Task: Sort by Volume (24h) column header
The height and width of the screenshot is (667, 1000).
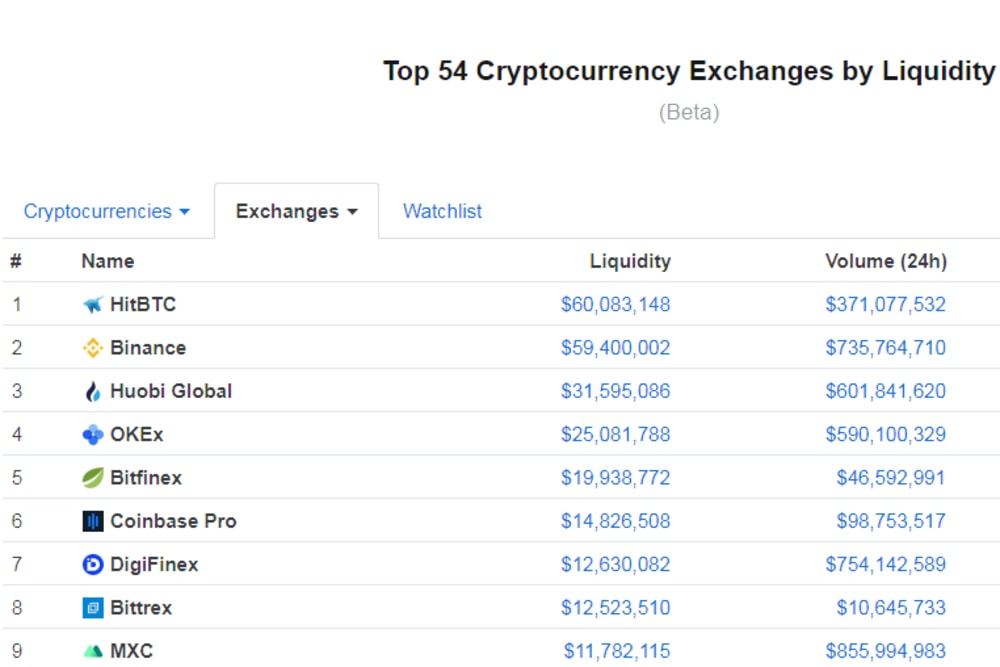Action: [885, 261]
